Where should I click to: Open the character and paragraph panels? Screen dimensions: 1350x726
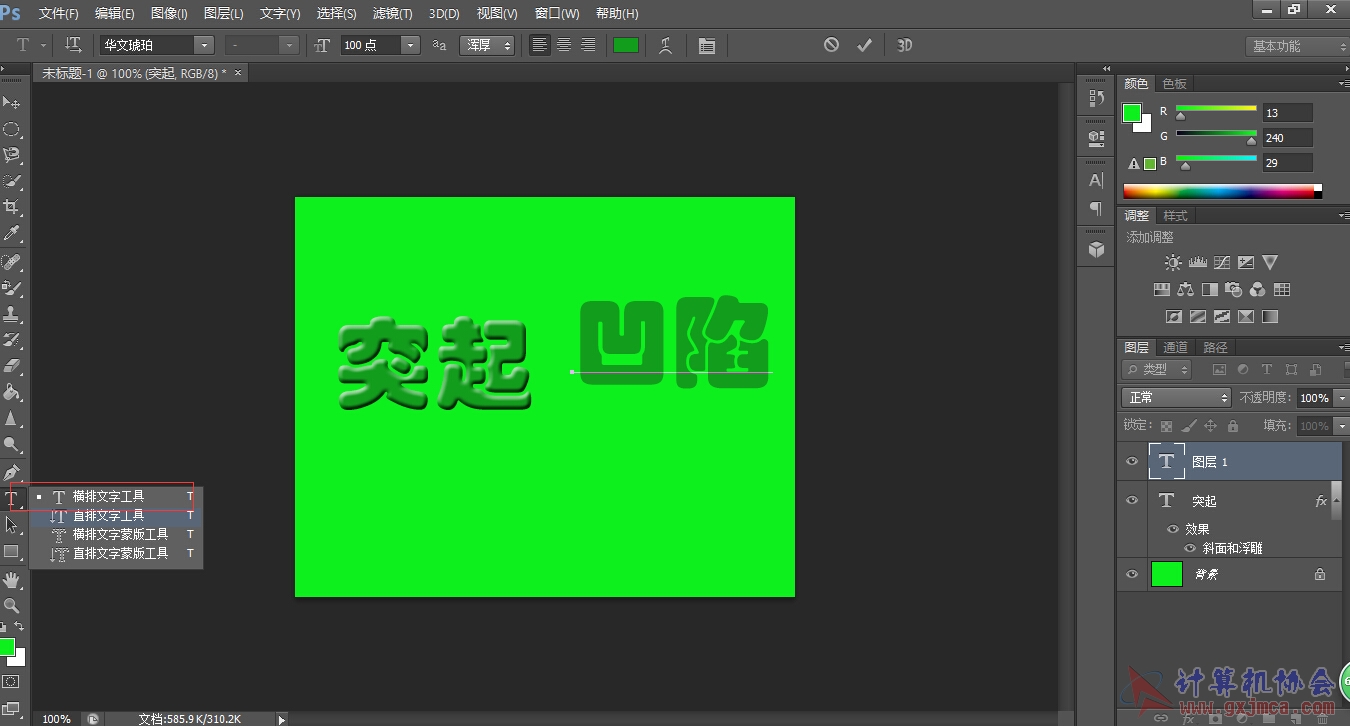tap(707, 45)
